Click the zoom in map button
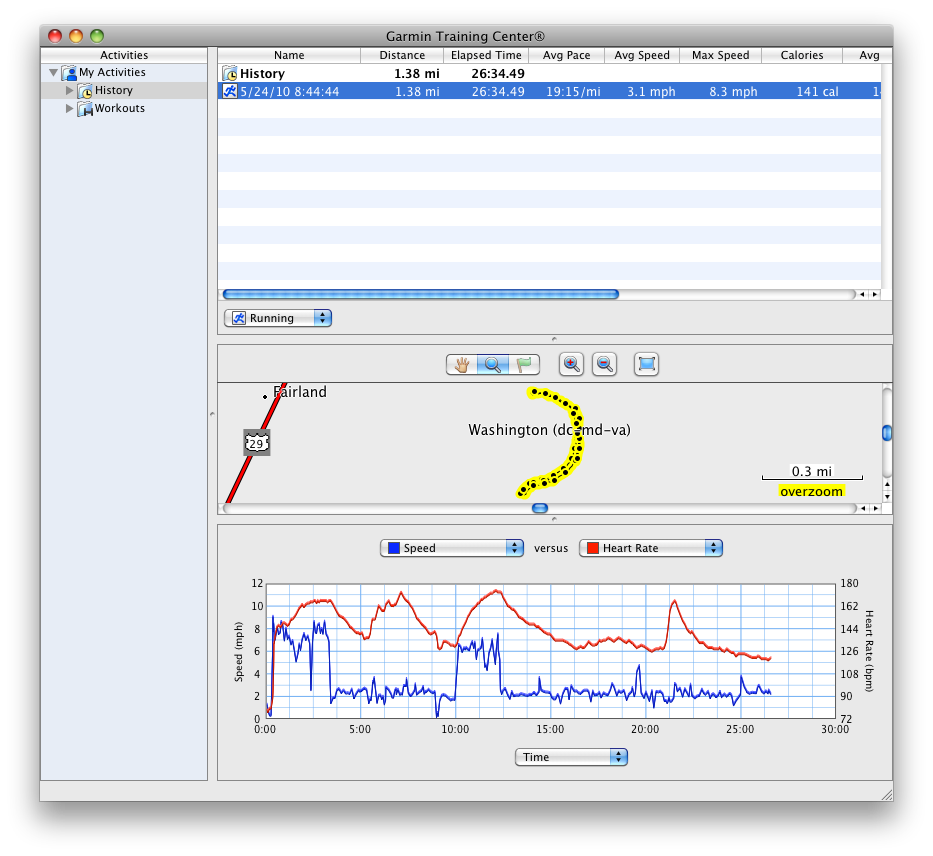The image size is (933, 856). click(x=572, y=365)
